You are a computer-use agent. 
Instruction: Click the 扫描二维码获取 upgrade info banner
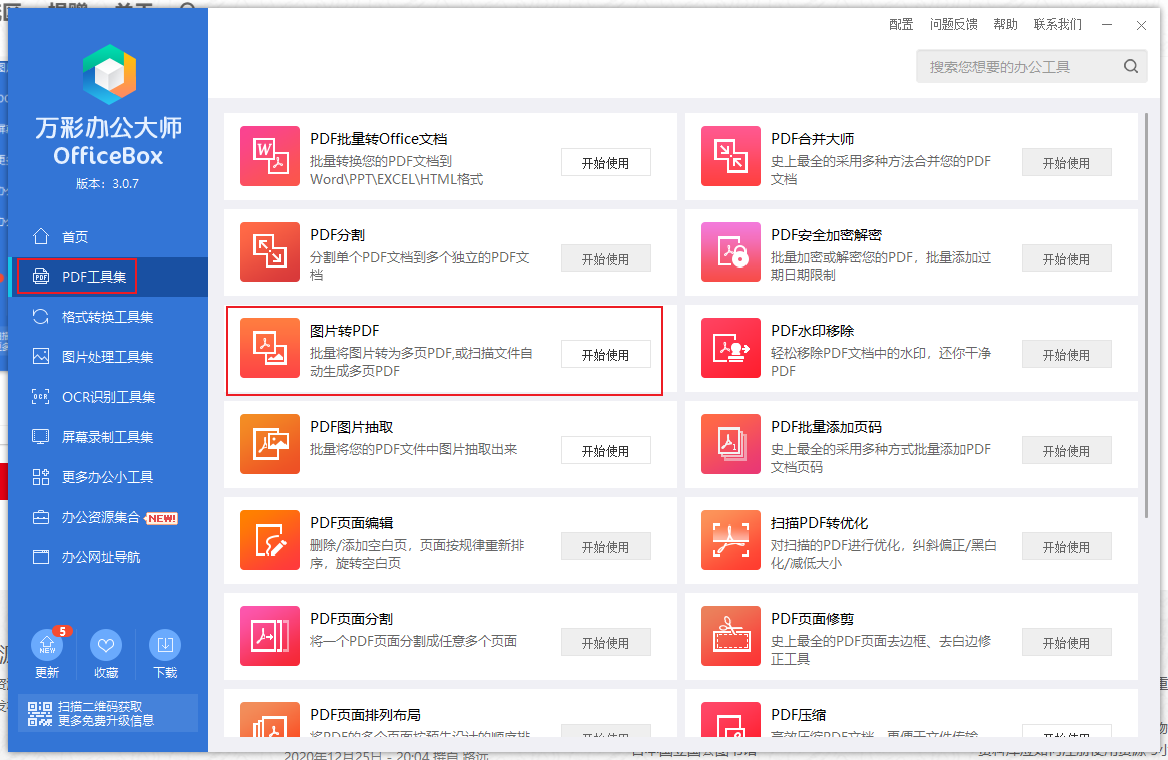pyautogui.click(x=108, y=714)
